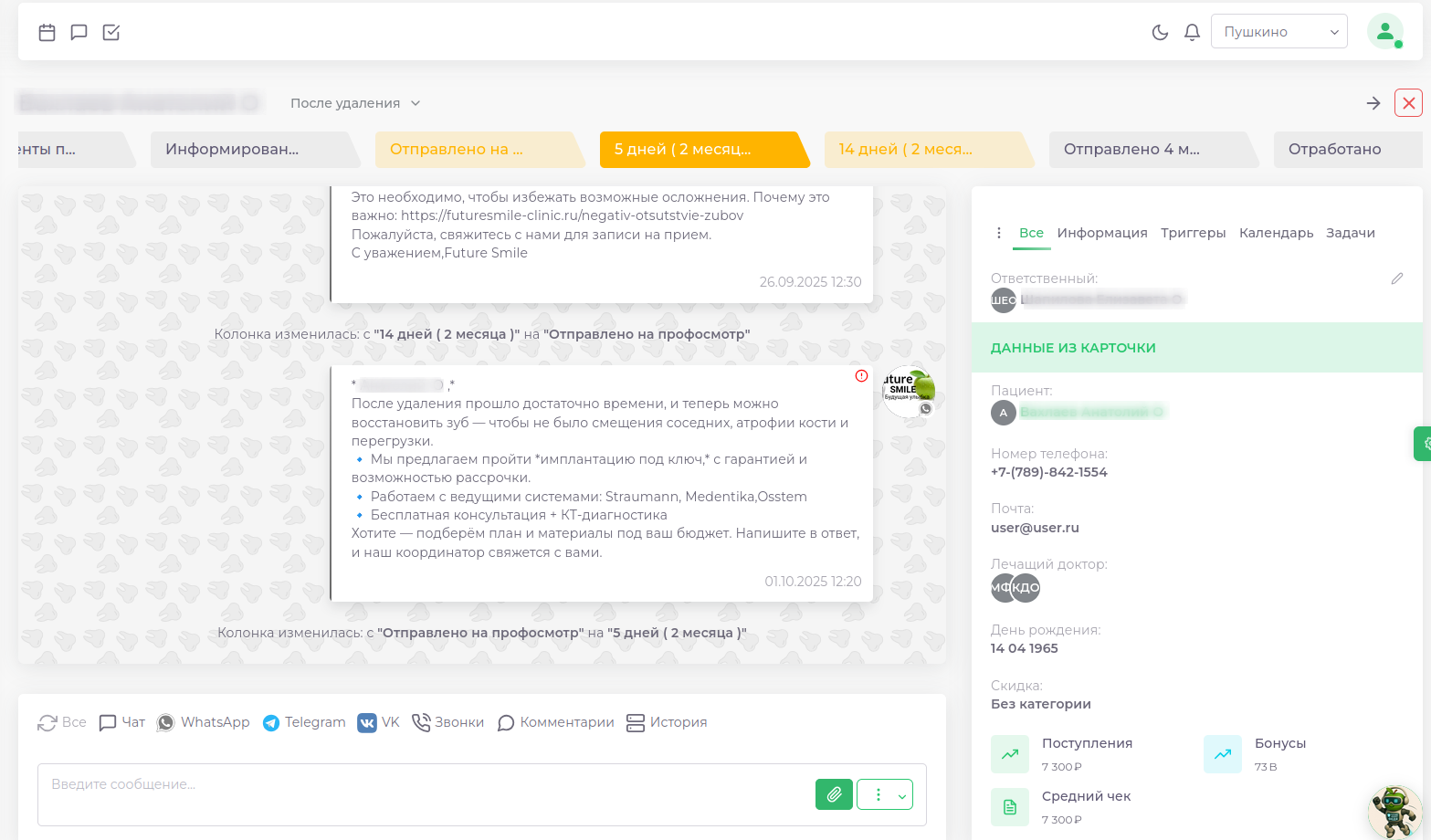The height and width of the screenshot is (840, 1431).
Task: Open the tasks checklist icon top left
Action: tap(110, 31)
